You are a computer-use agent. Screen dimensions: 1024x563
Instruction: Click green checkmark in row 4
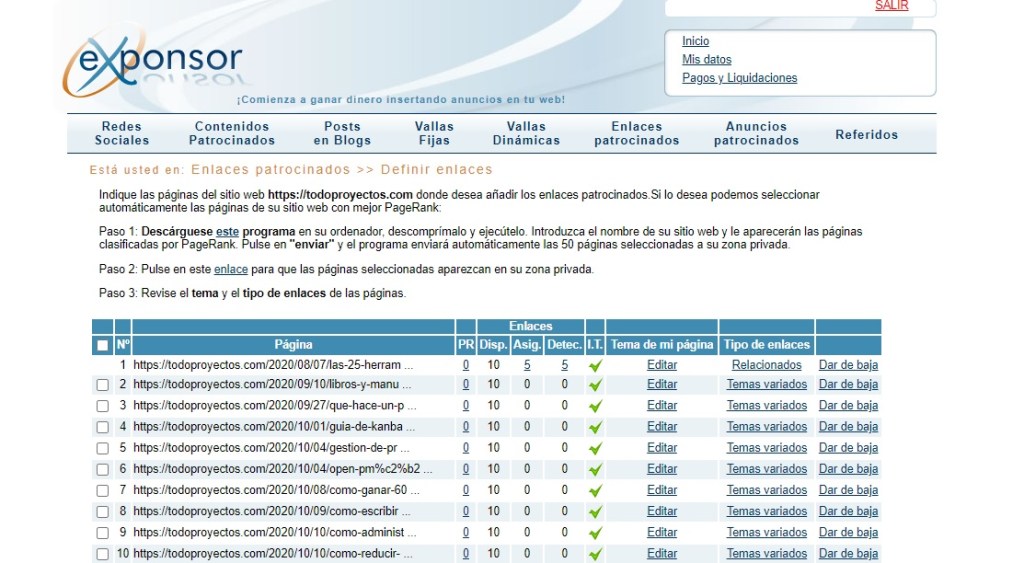[595, 428]
